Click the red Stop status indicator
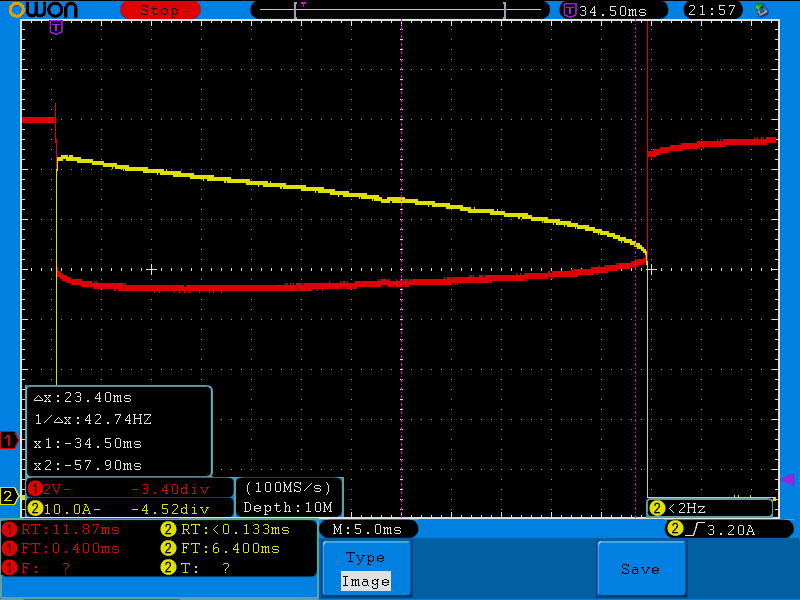 point(158,10)
